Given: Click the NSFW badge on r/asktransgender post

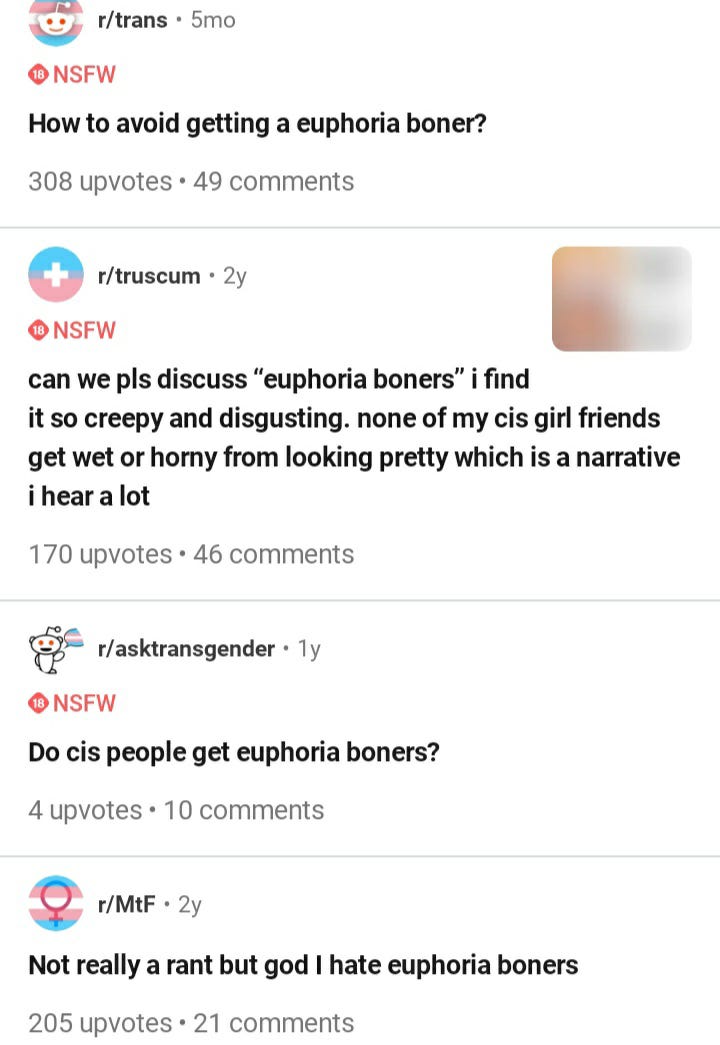Looking at the screenshot, I should [x=72, y=703].
